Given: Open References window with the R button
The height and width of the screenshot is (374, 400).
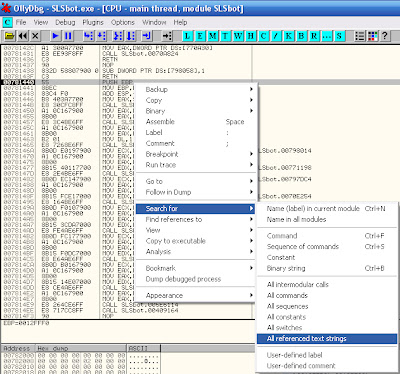Looking at the screenshot, I should click(314, 36).
